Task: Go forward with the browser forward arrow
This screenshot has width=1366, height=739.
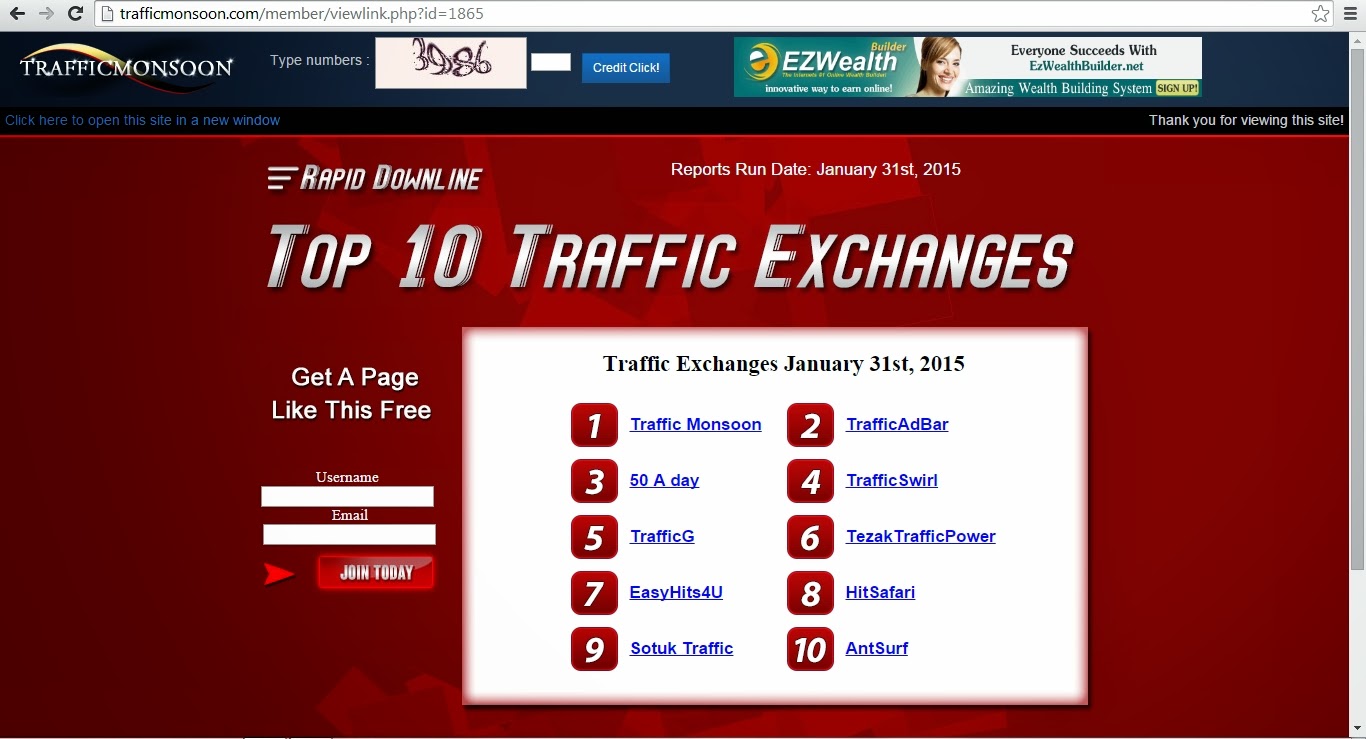Action: 46,14
